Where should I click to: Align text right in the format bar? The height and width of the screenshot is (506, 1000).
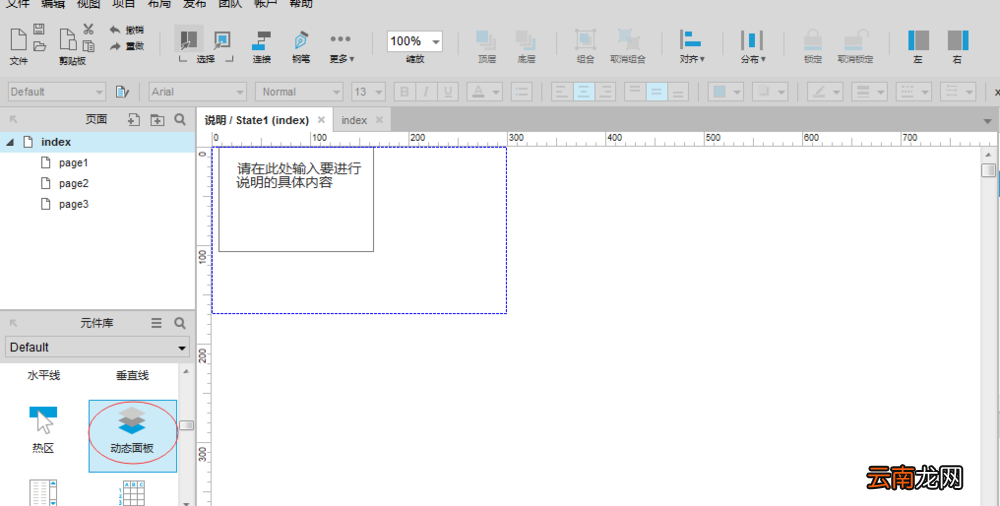click(605, 92)
